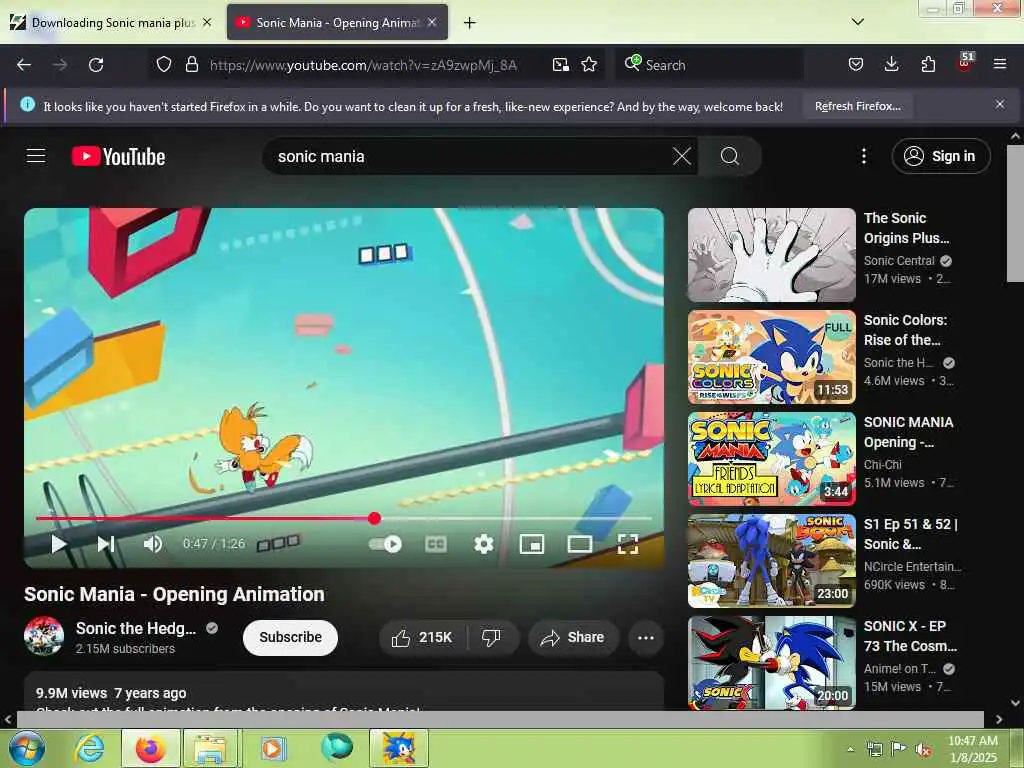1024x768 pixels.
Task: Open more actions ellipsis under video
Action: click(x=646, y=637)
